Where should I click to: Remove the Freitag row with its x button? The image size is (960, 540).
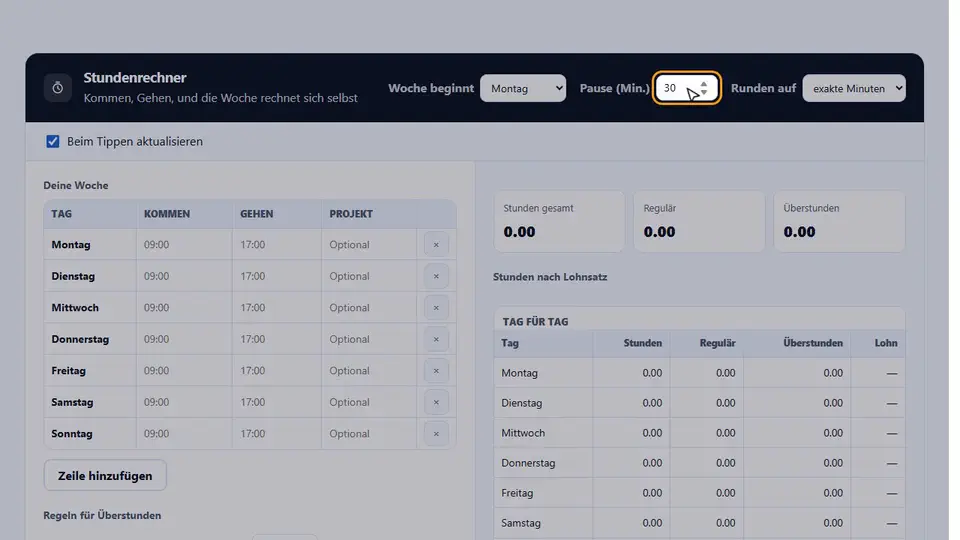point(436,371)
